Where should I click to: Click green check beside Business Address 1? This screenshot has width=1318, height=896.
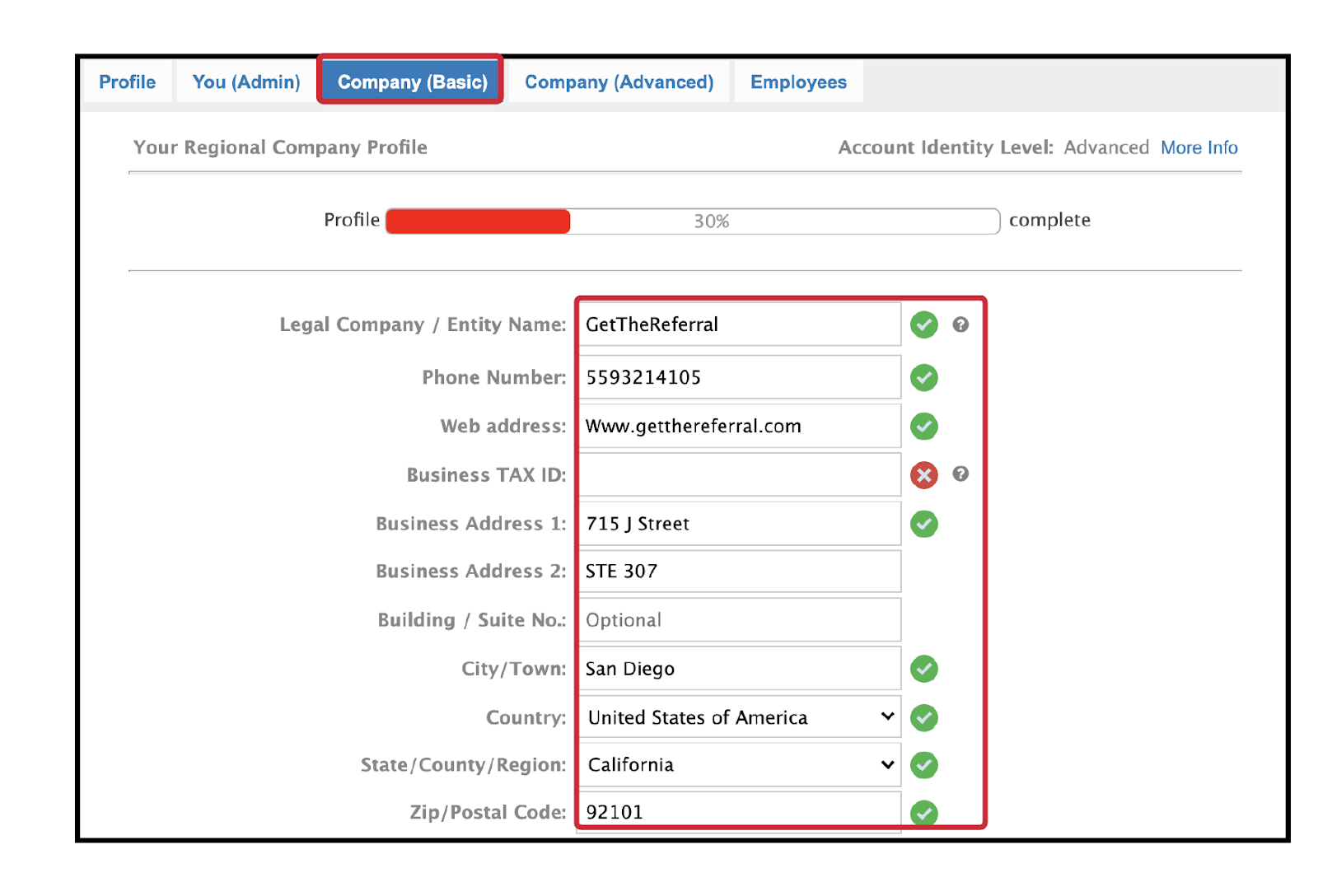point(924,524)
